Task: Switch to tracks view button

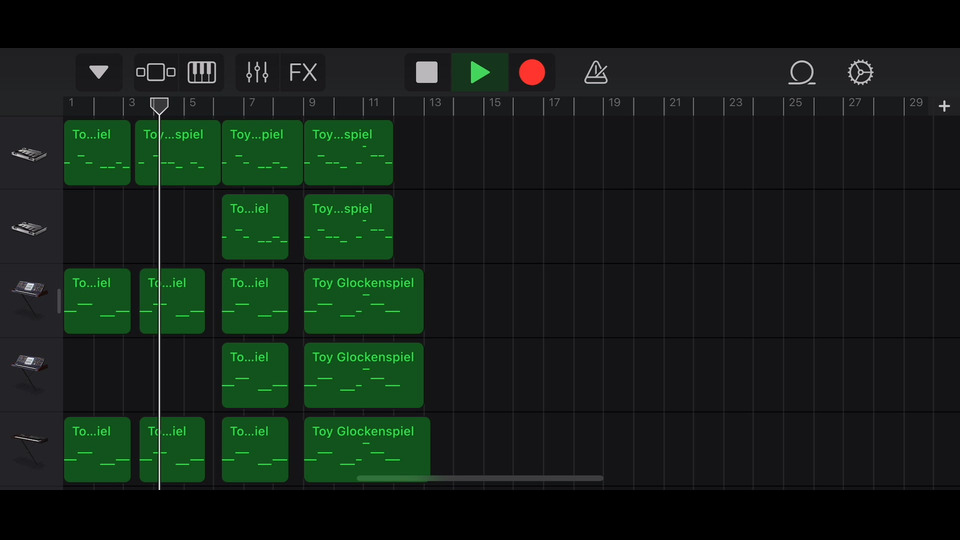Action: click(x=156, y=72)
